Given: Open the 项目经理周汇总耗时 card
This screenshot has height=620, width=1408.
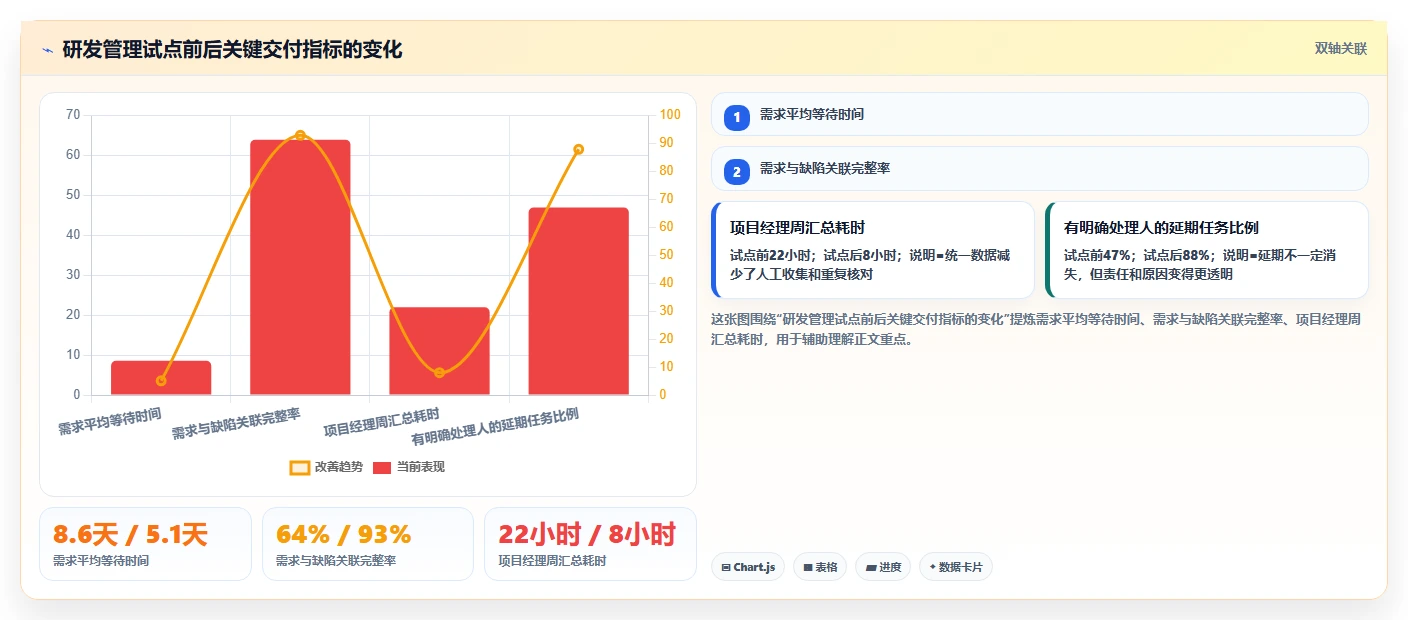Looking at the screenshot, I should click(873, 250).
